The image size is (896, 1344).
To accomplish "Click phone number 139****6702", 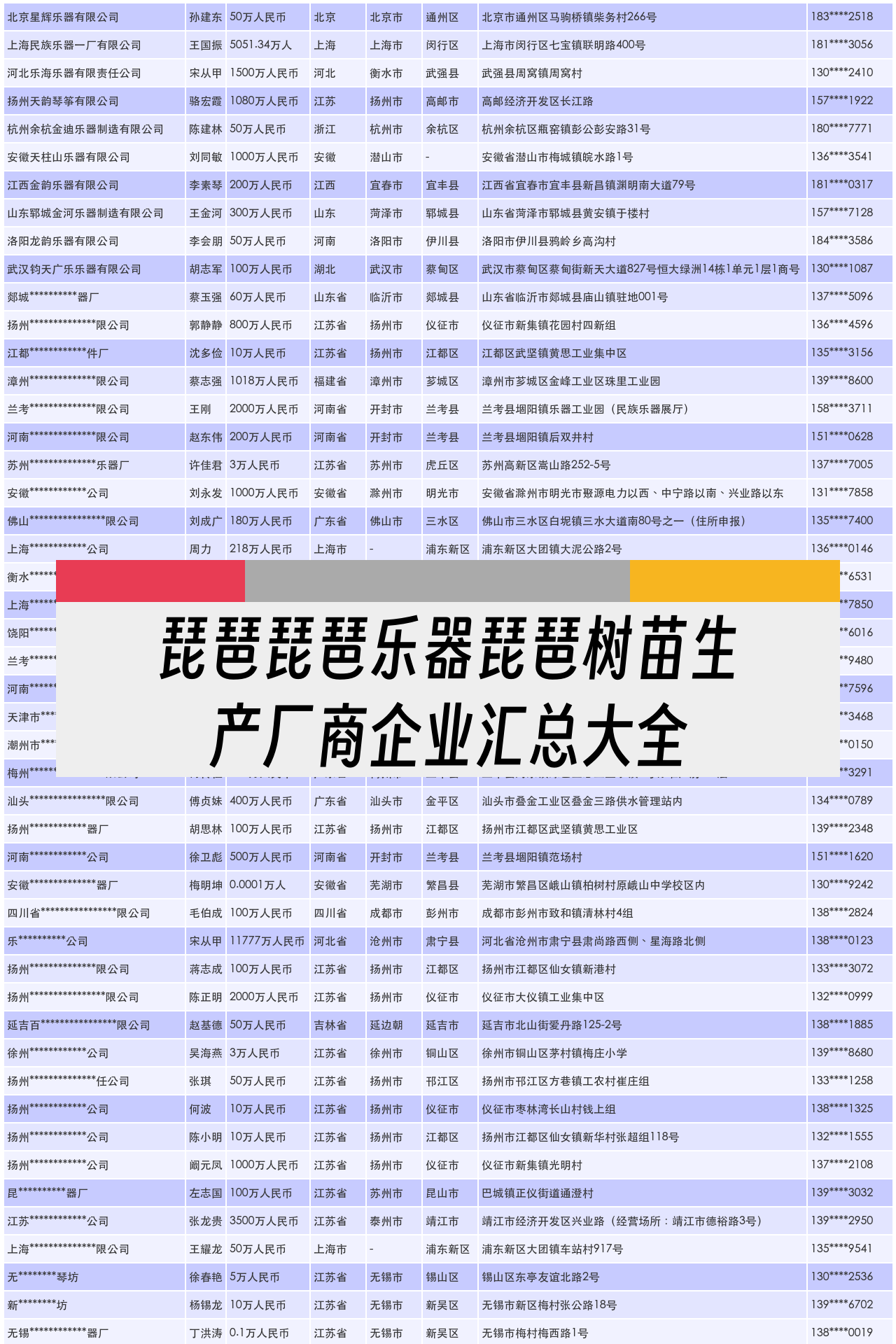I will [842, 1304].
